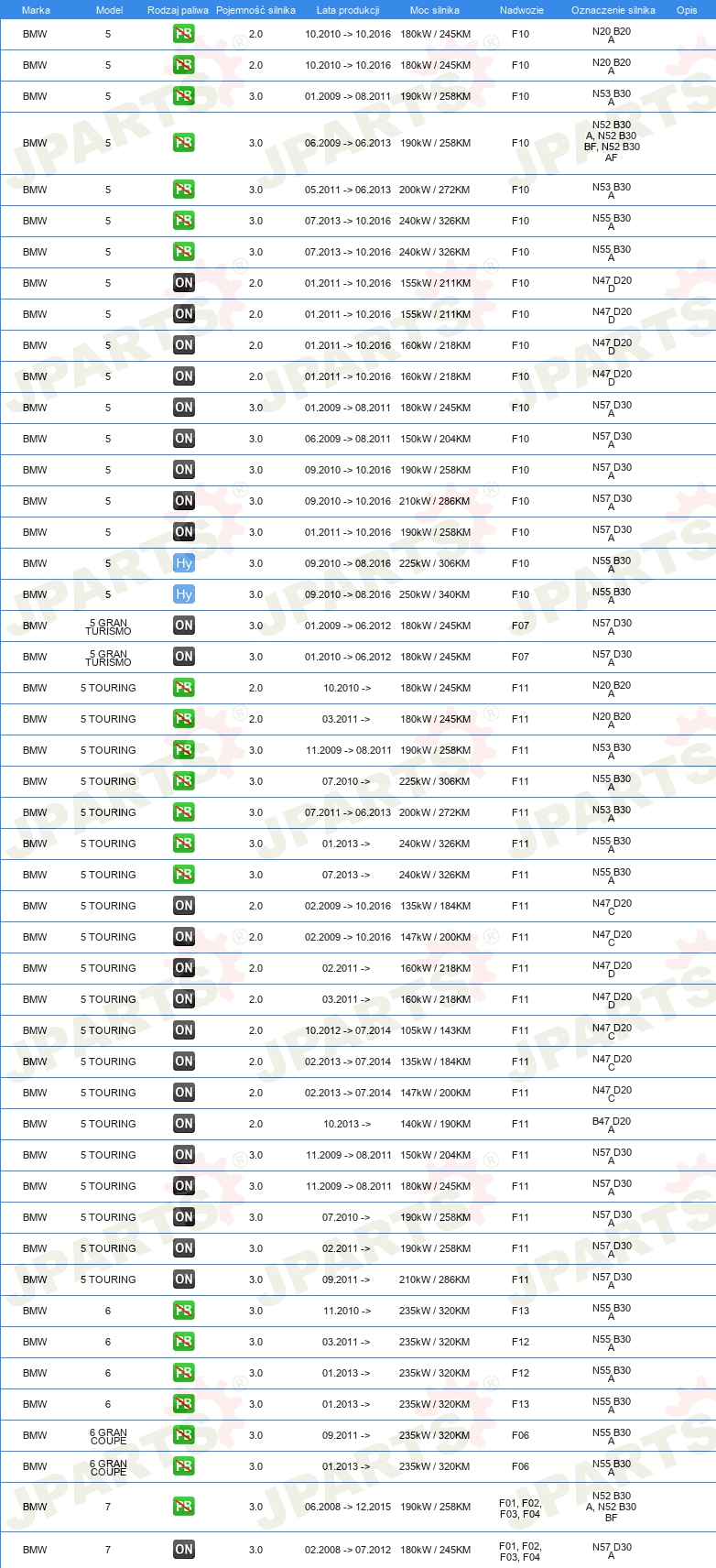
Task: Click the '105kW / 143KM' power cell
Action: coord(435,1030)
